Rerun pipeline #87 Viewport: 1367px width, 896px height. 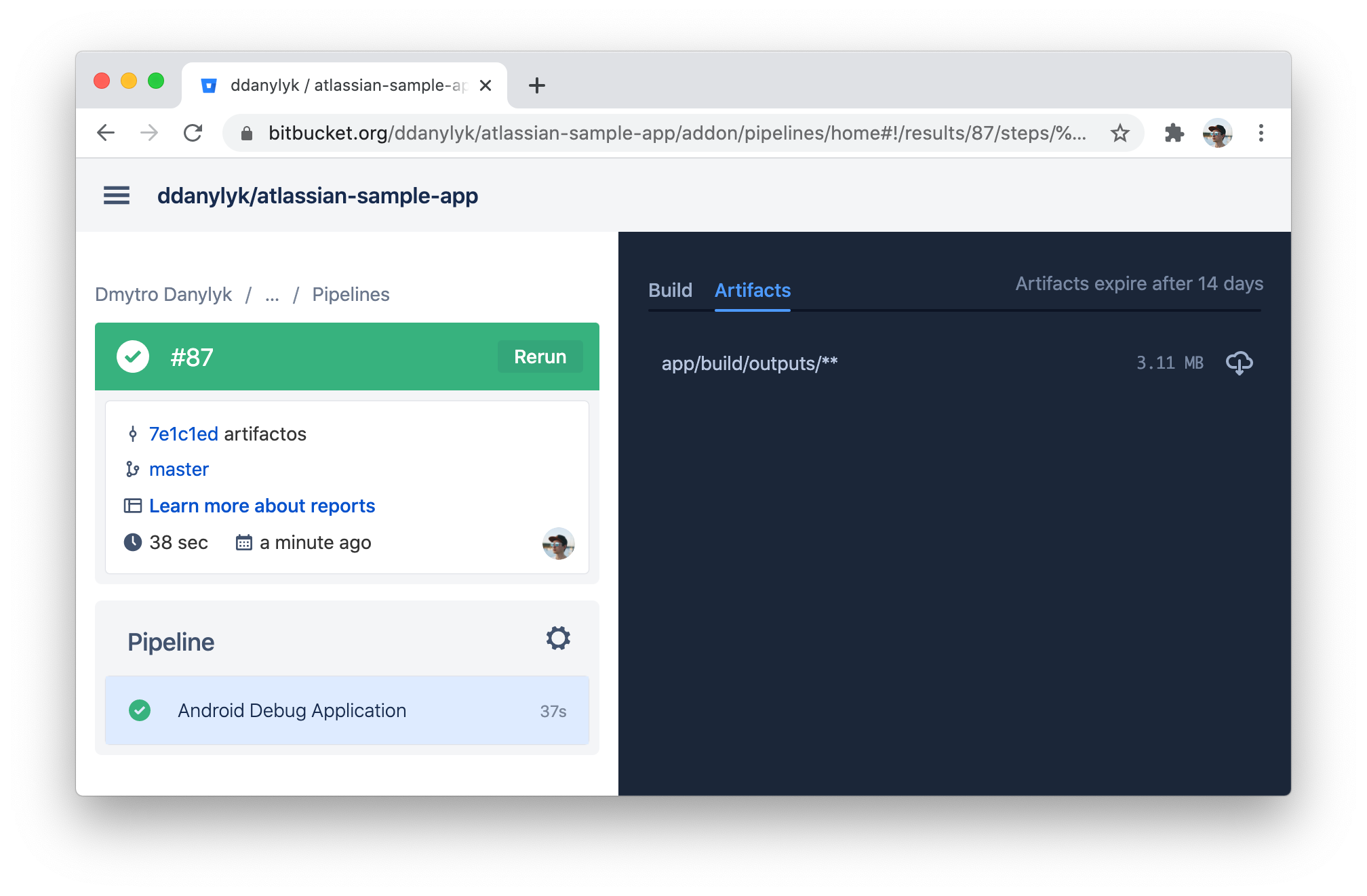click(540, 357)
